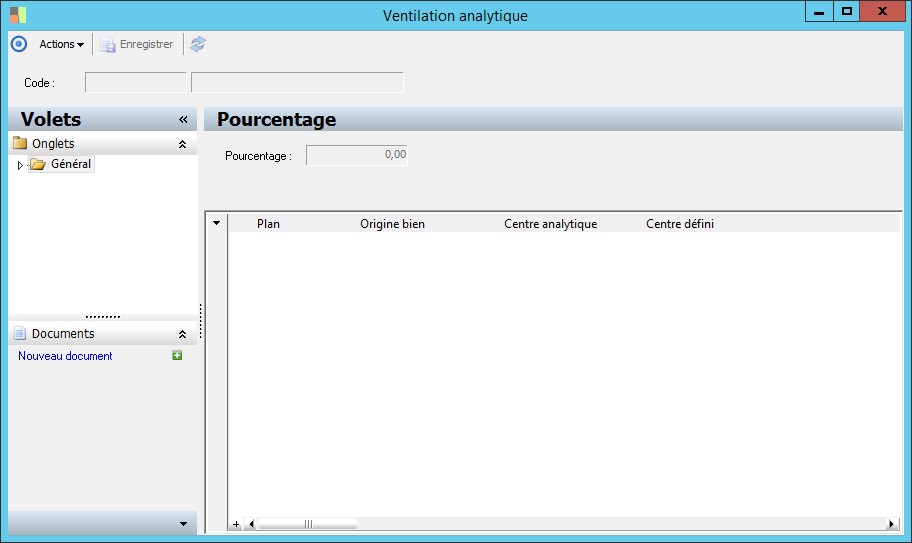
Task: Click the horizontal scrollbar right arrow
Action: [891, 524]
